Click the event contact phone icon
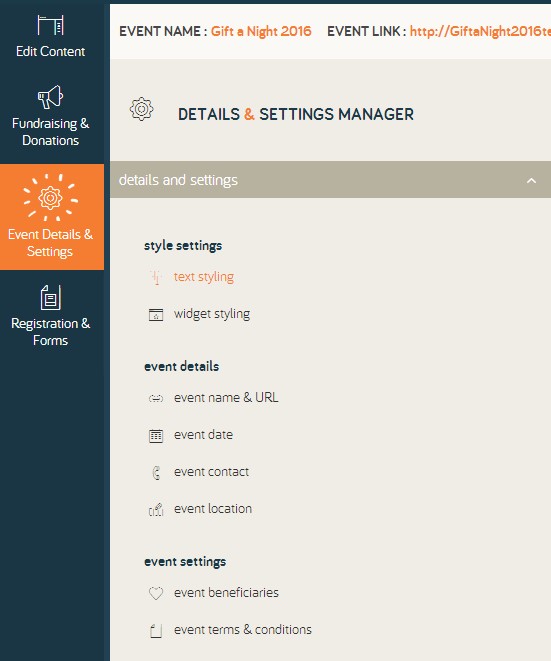This screenshot has height=661, width=551. click(156, 473)
